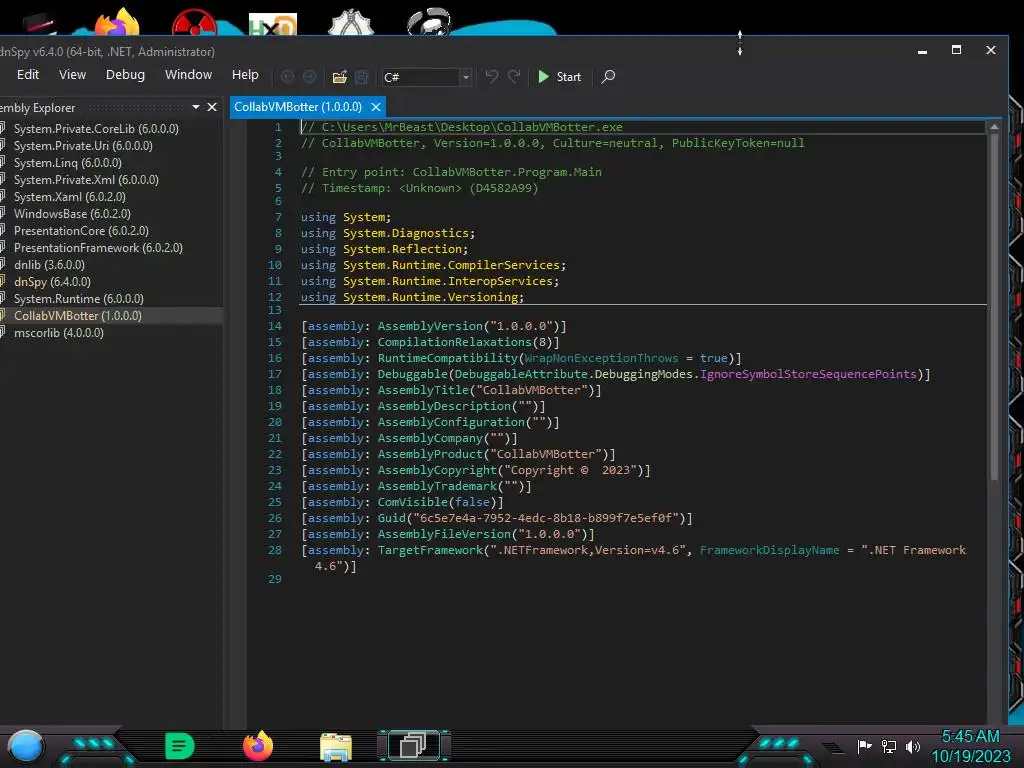The height and width of the screenshot is (768, 1024).
Task: Maximize the dnSpy window
Action: click(956, 50)
